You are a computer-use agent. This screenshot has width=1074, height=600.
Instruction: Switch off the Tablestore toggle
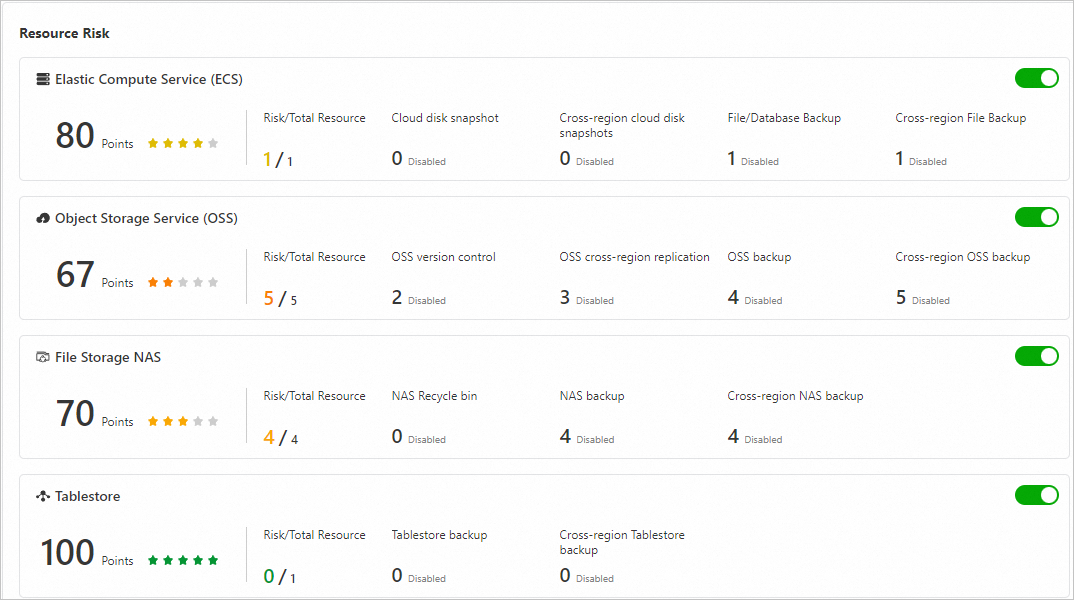point(1036,495)
